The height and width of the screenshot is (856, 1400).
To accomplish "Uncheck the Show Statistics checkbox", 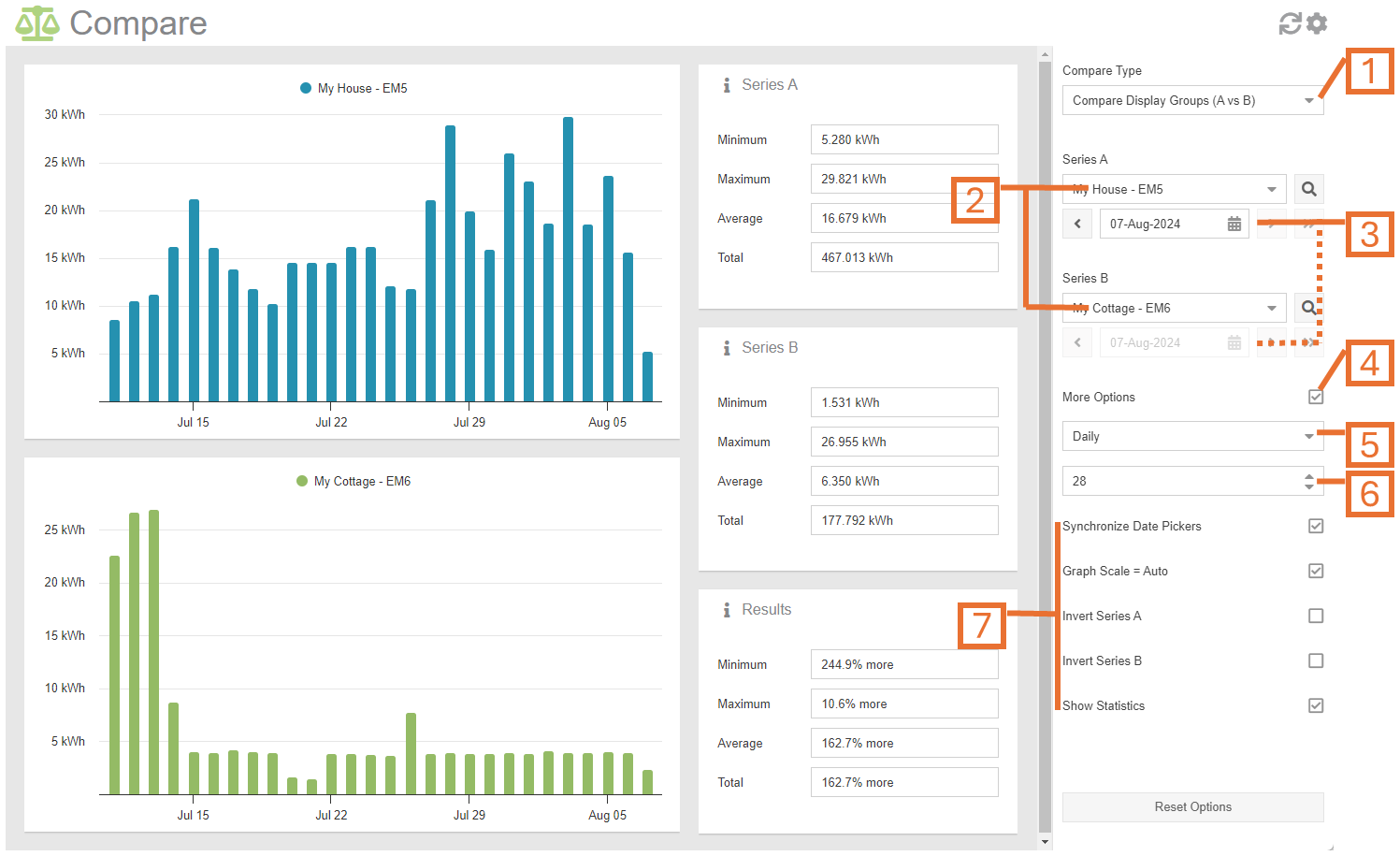I will click(x=1316, y=705).
